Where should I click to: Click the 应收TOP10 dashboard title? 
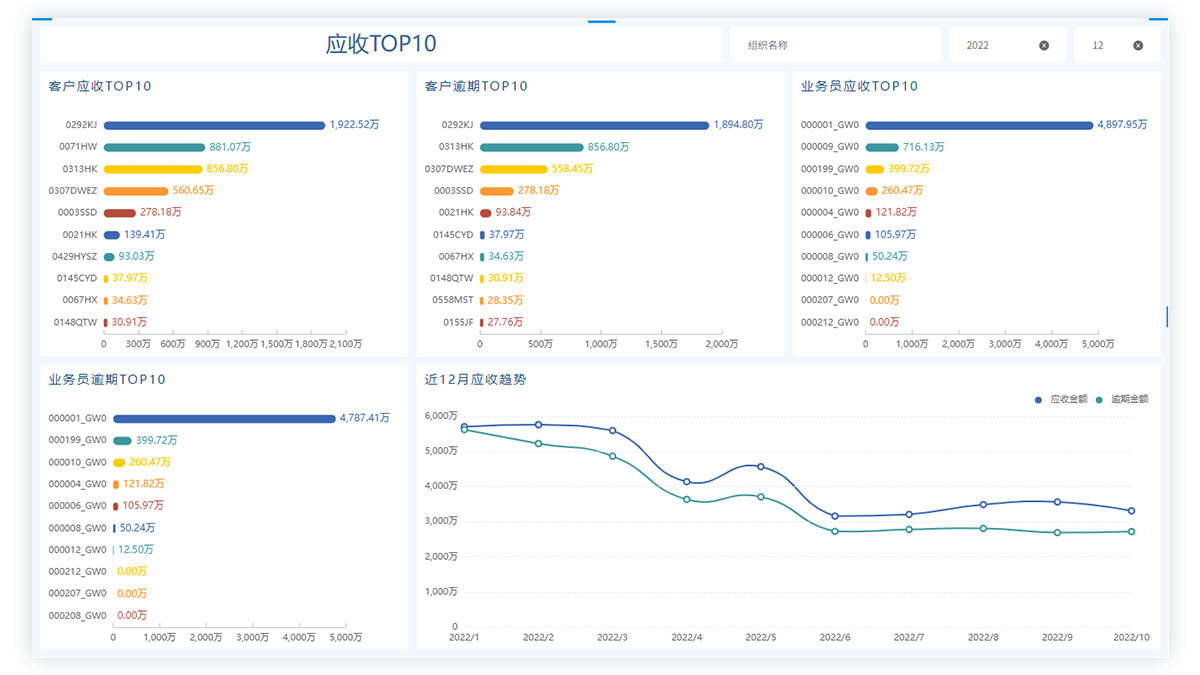(381, 44)
